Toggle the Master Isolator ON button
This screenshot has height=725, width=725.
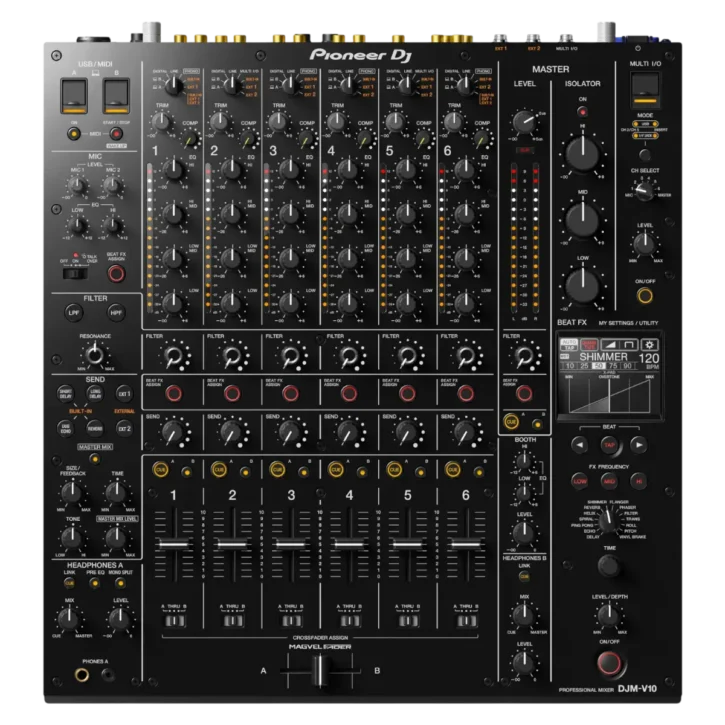583,111
